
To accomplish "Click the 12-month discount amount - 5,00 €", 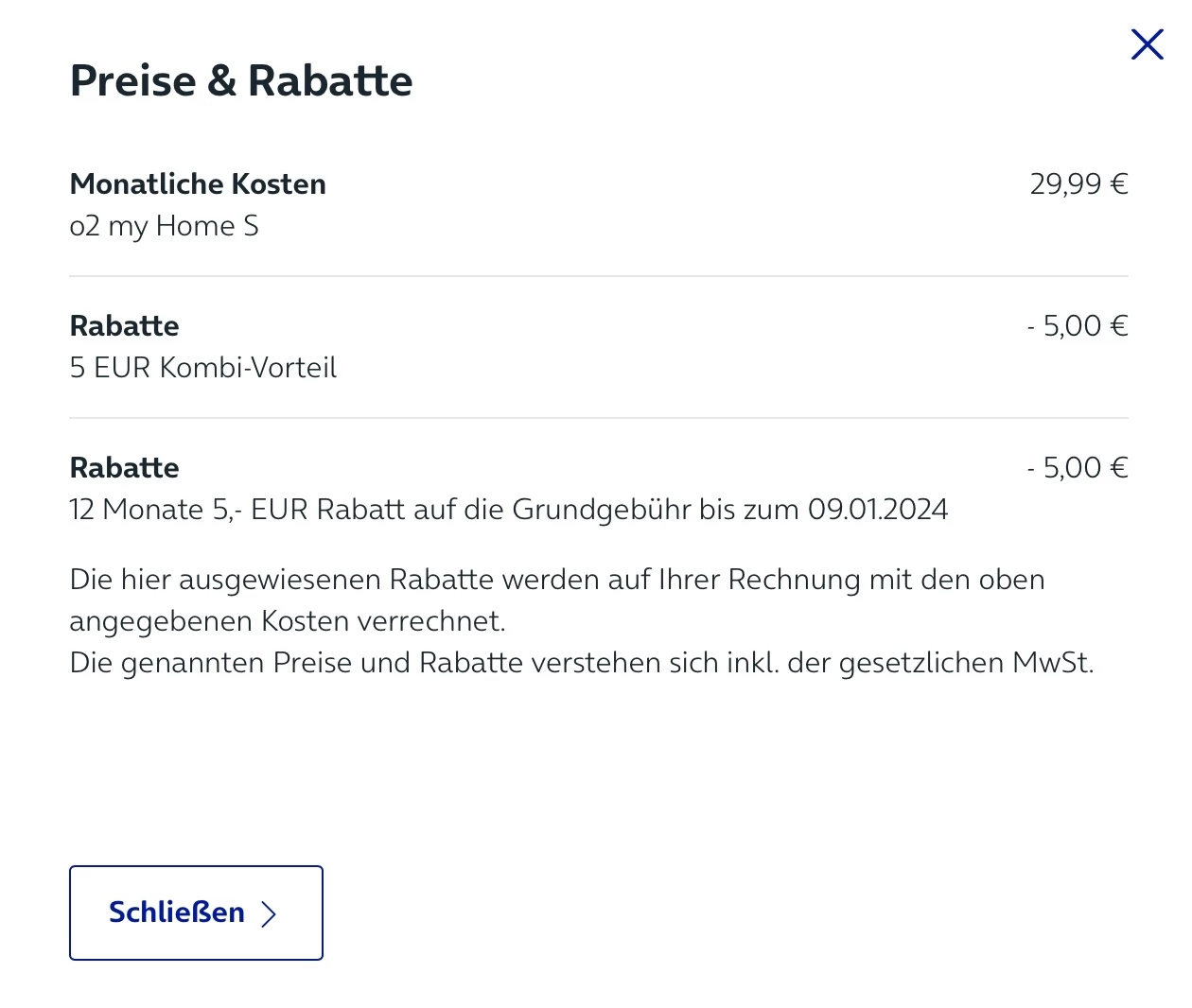I will [1078, 467].
